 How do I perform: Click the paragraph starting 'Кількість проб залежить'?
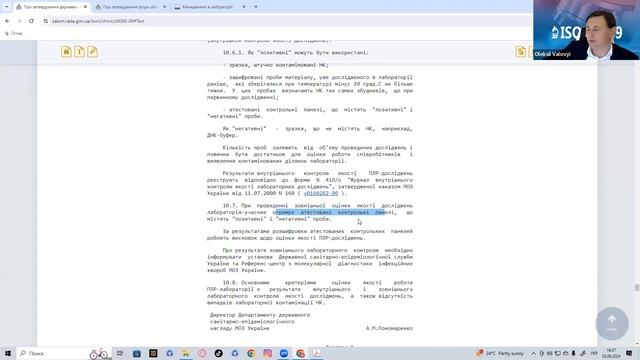point(310,154)
